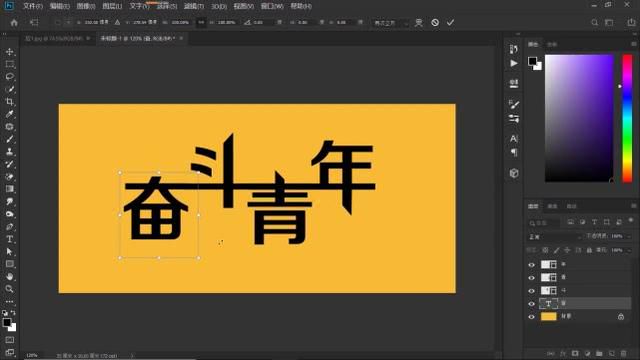This screenshot has width=640, height=360.
Task: Select the Brush tool
Action: (10, 139)
